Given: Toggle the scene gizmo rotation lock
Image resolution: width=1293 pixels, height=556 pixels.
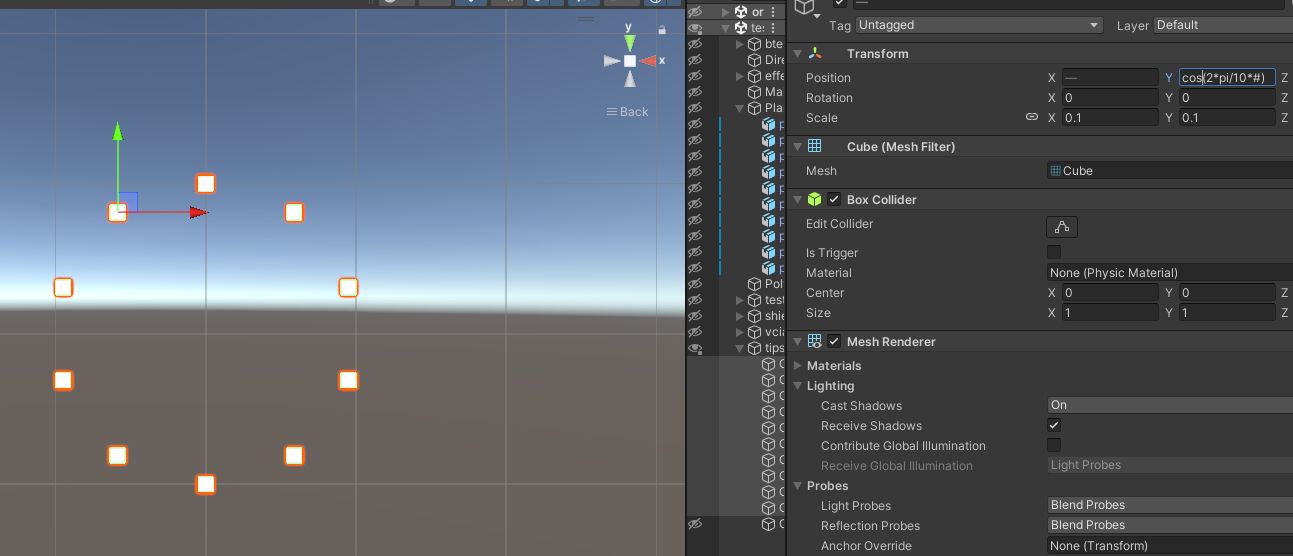Looking at the screenshot, I should pos(662,30).
